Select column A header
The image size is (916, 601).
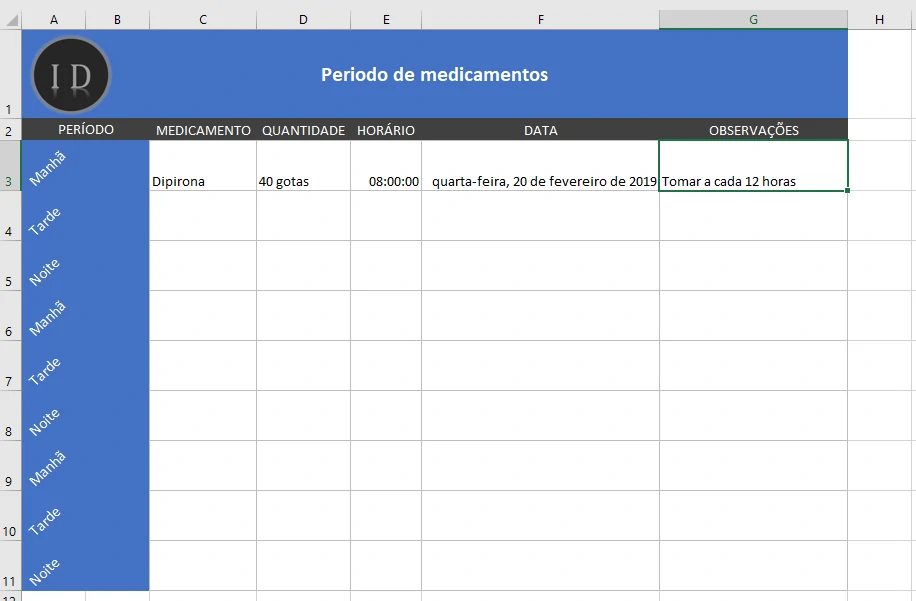click(x=54, y=18)
